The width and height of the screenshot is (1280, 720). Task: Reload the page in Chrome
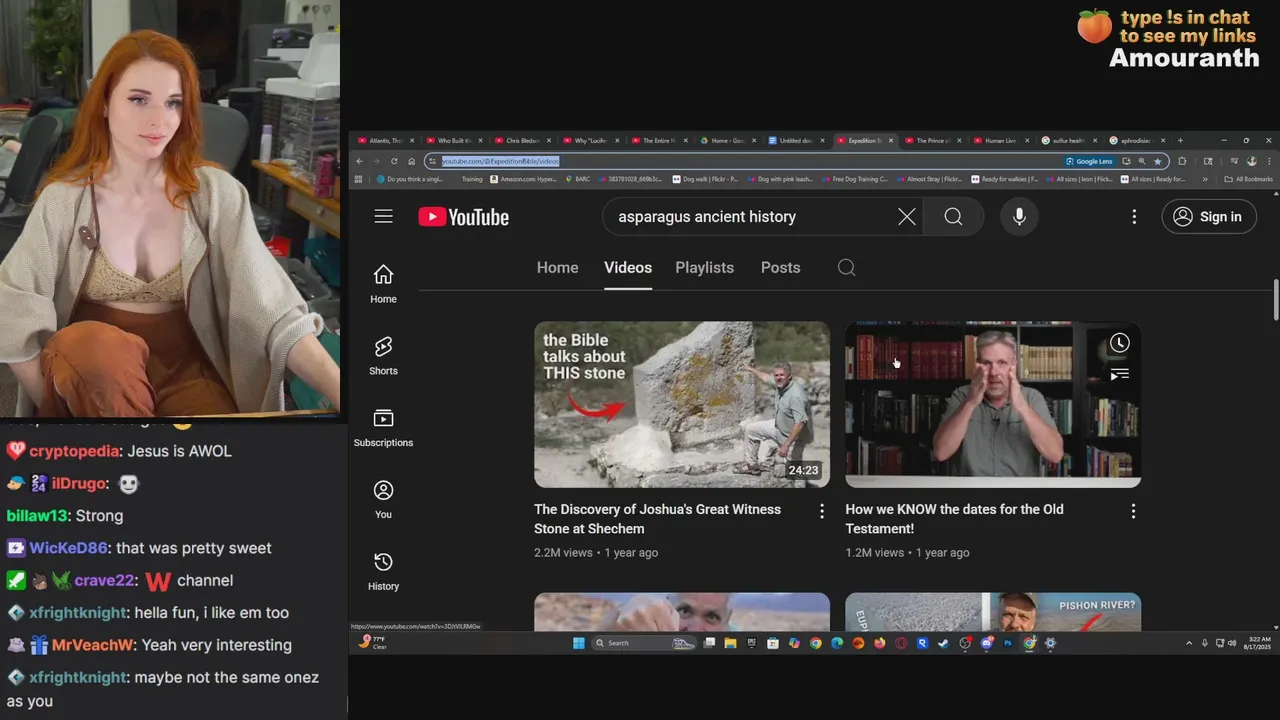[394, 161]
